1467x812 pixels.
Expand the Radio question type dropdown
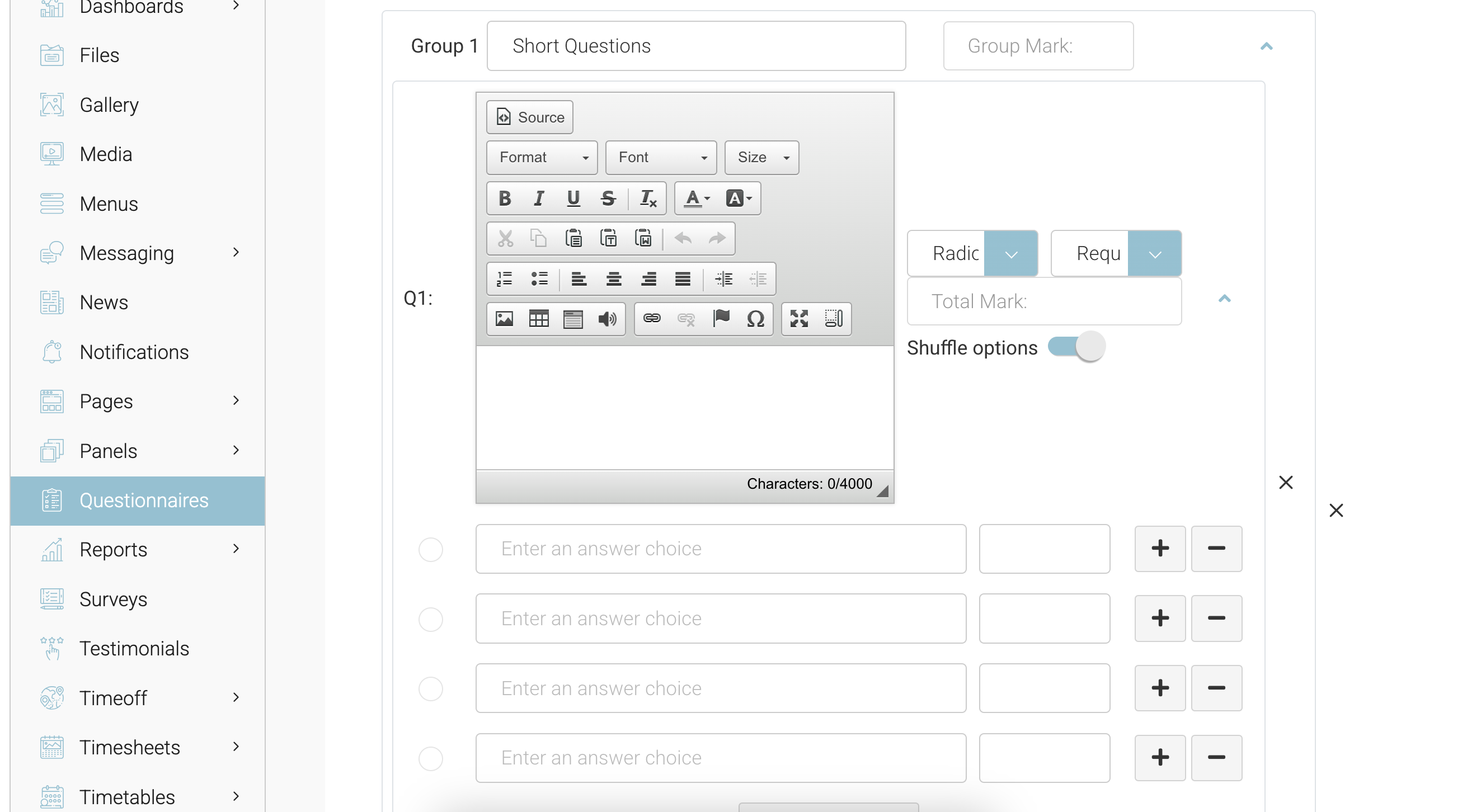(x=1010, y=254)
